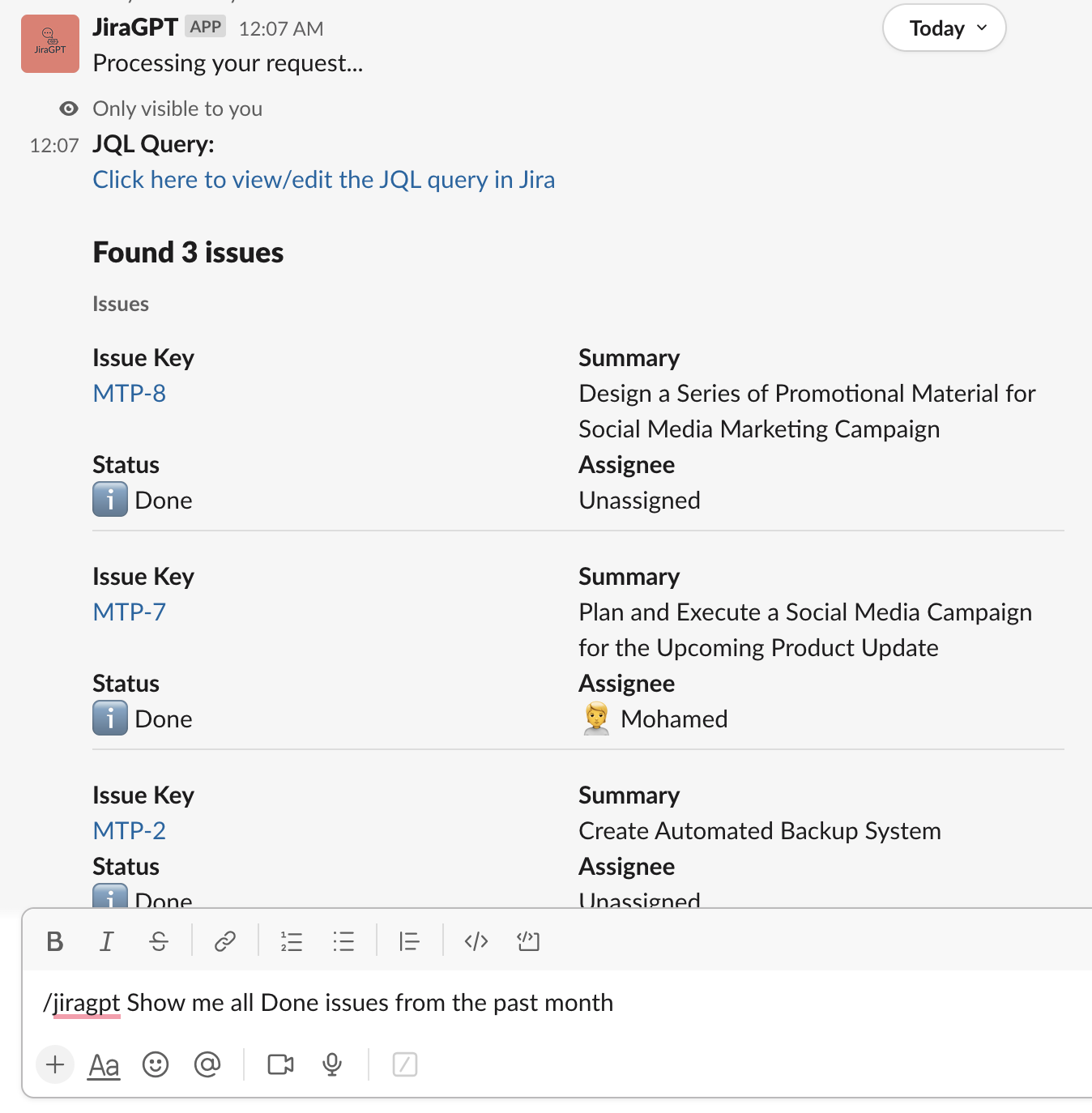Click the JiraGPT sender name
This screenshot has height=1113, width=1092.
[135, 28]
